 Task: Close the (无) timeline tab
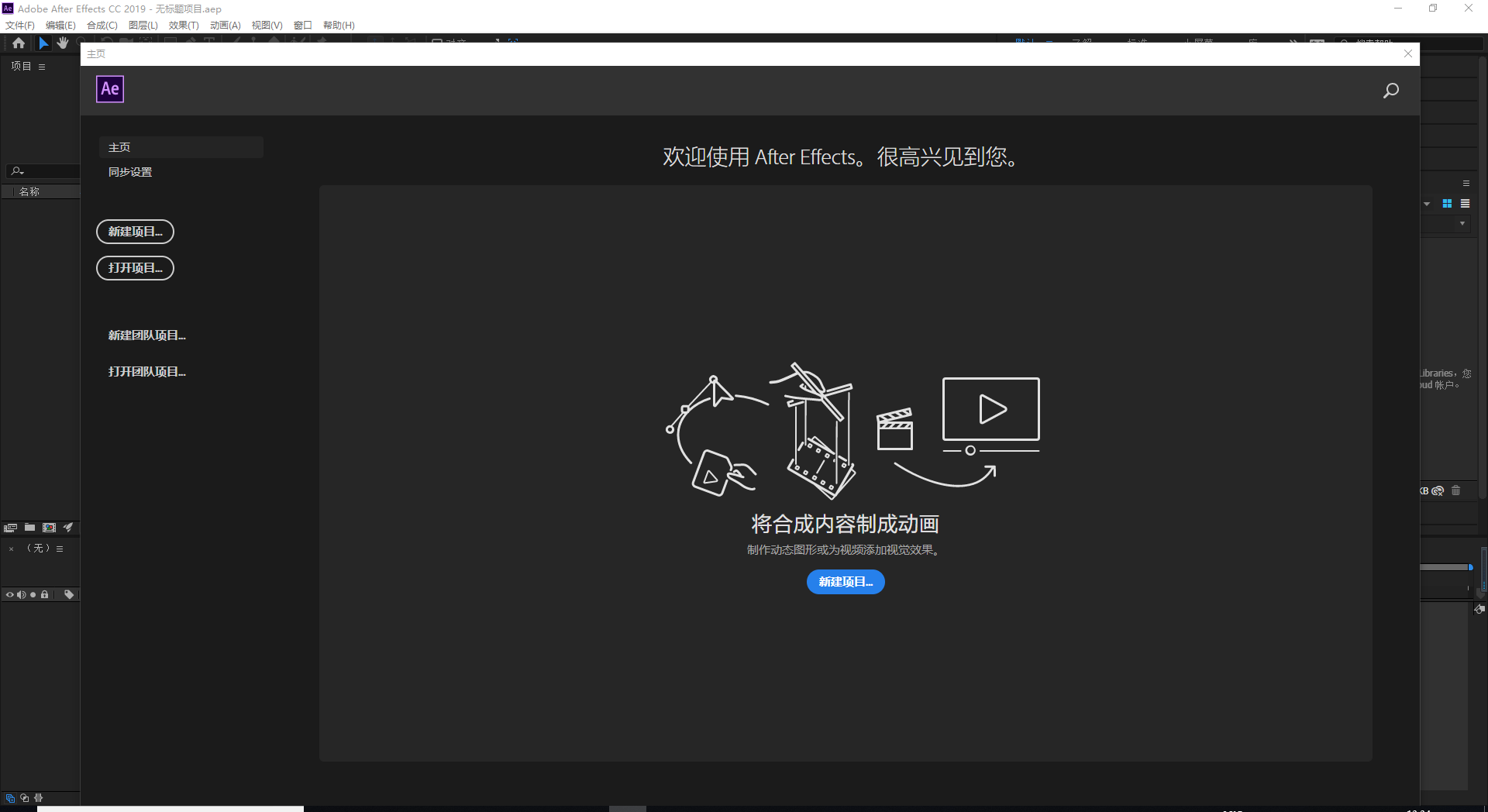(x=11, y=549)
